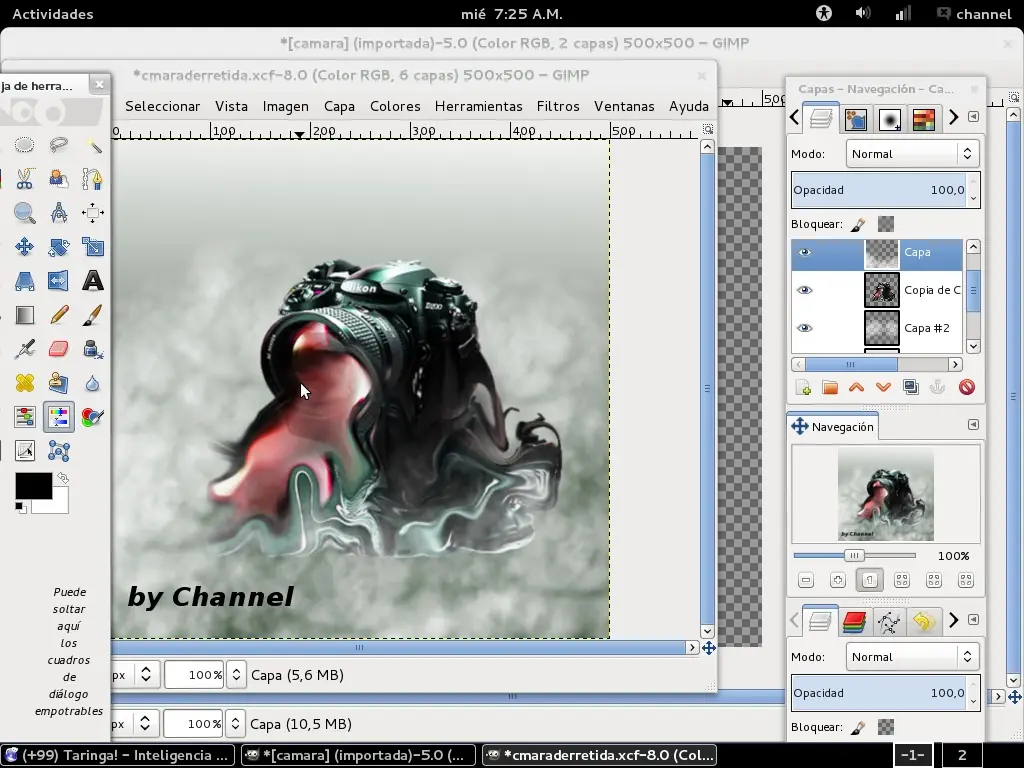
Task: Select the Heal tool
Action: pyautogui.click(x=24, y=383)
